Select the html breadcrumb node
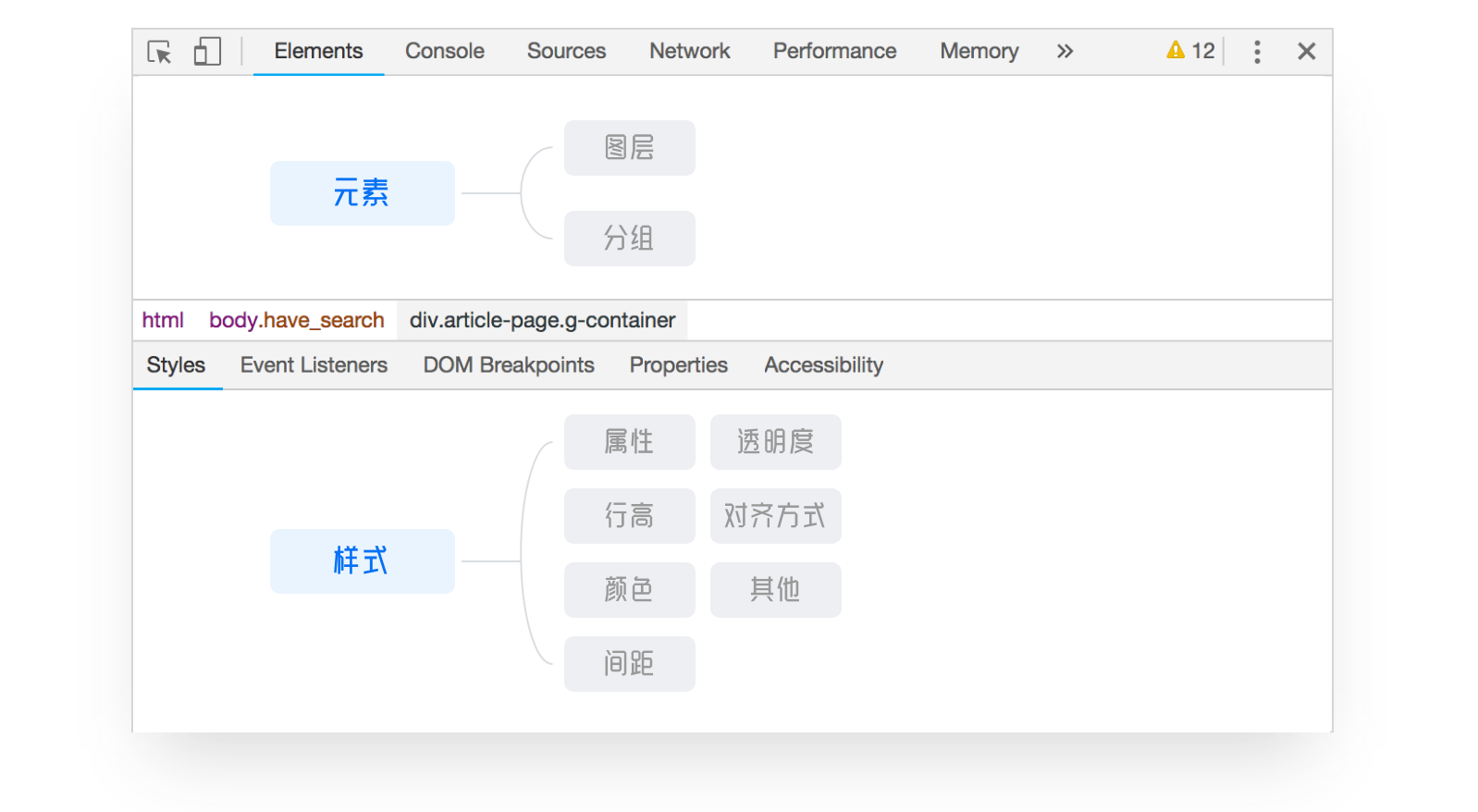This screenshot has height=812, width=1478. [x=163, y=320]
